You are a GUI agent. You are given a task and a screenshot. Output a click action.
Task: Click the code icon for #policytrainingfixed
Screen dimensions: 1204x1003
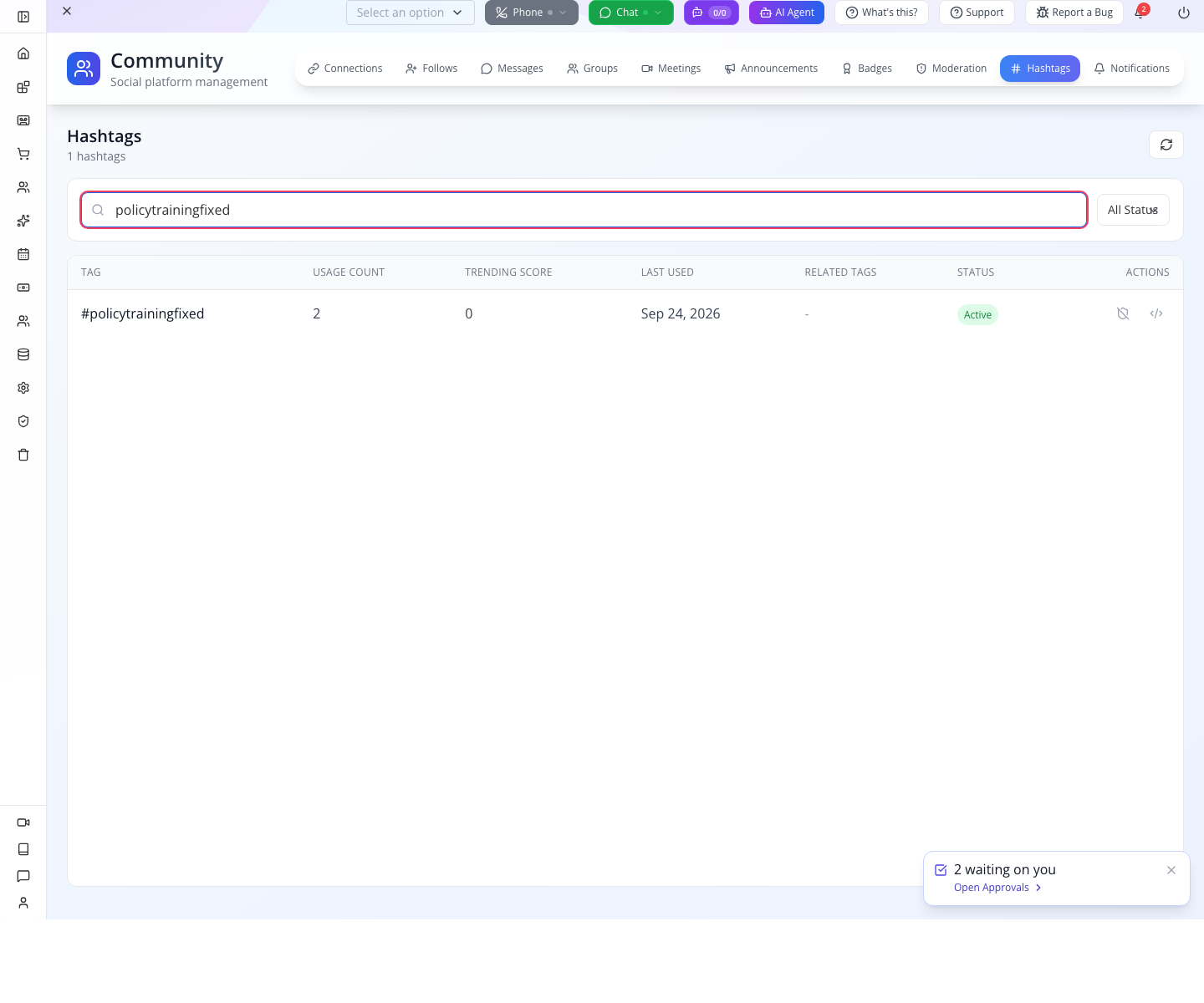tap(1156, 313)
